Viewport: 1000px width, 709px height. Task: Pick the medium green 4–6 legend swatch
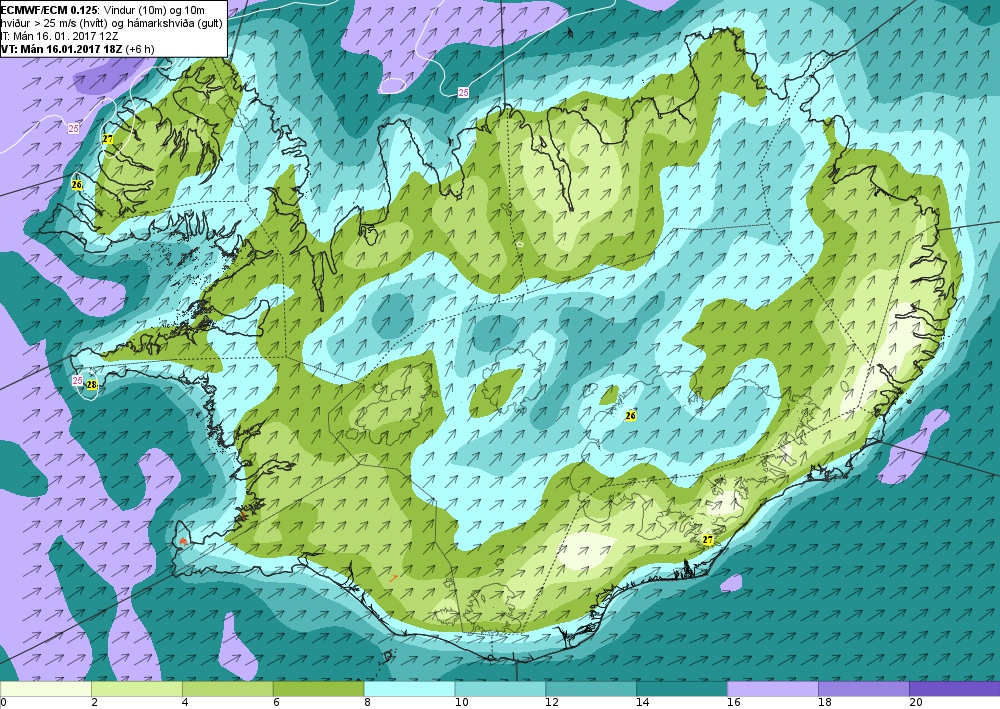pyautogui.click(x=228, y=689)
